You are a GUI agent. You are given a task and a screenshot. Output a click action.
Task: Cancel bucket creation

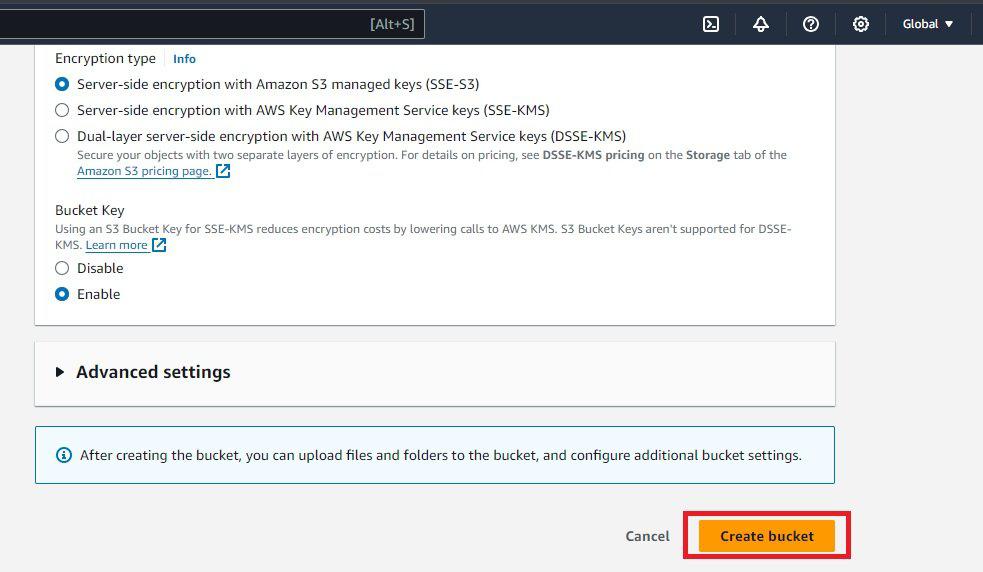647,536
